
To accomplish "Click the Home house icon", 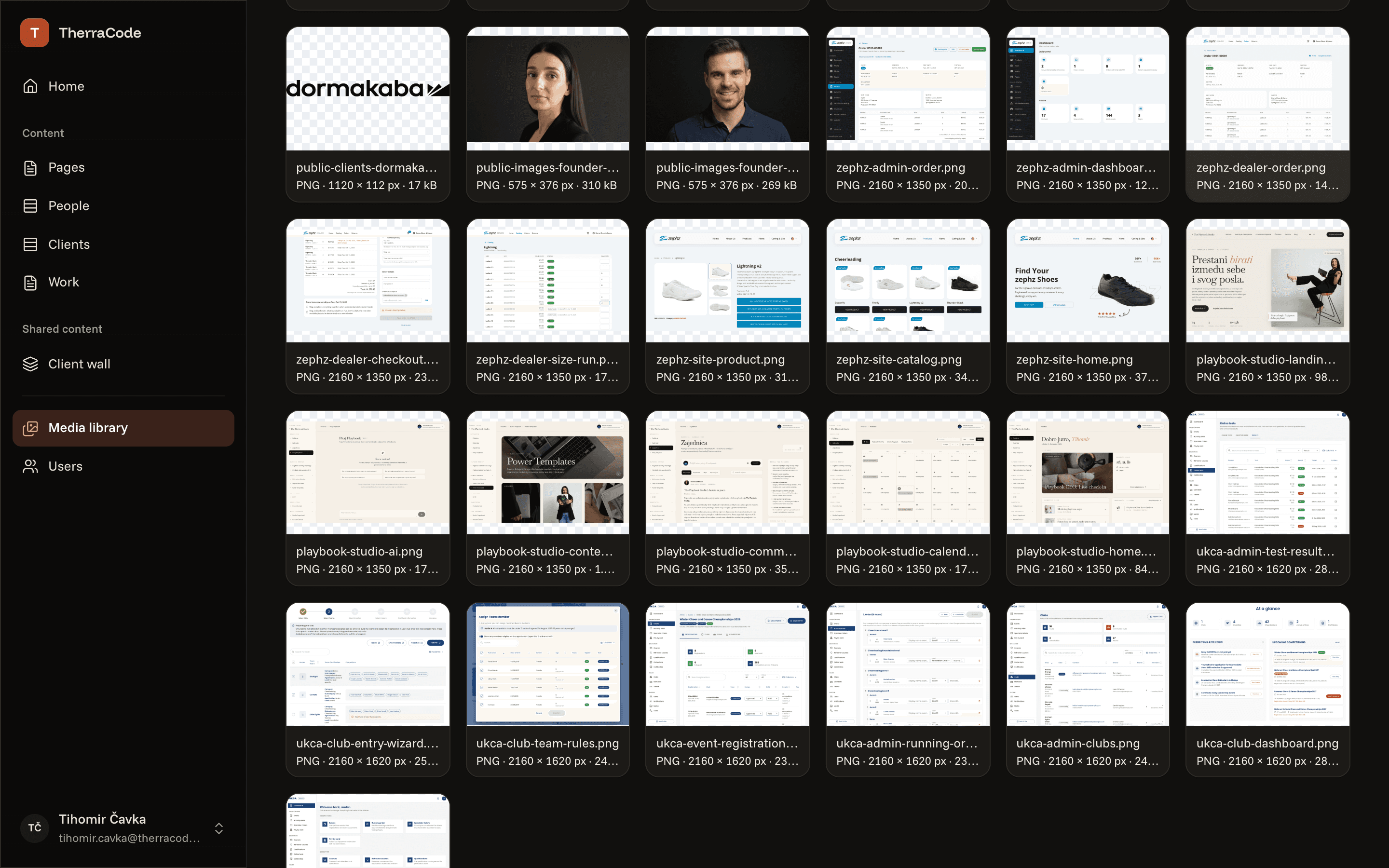I will click(30, 86).
